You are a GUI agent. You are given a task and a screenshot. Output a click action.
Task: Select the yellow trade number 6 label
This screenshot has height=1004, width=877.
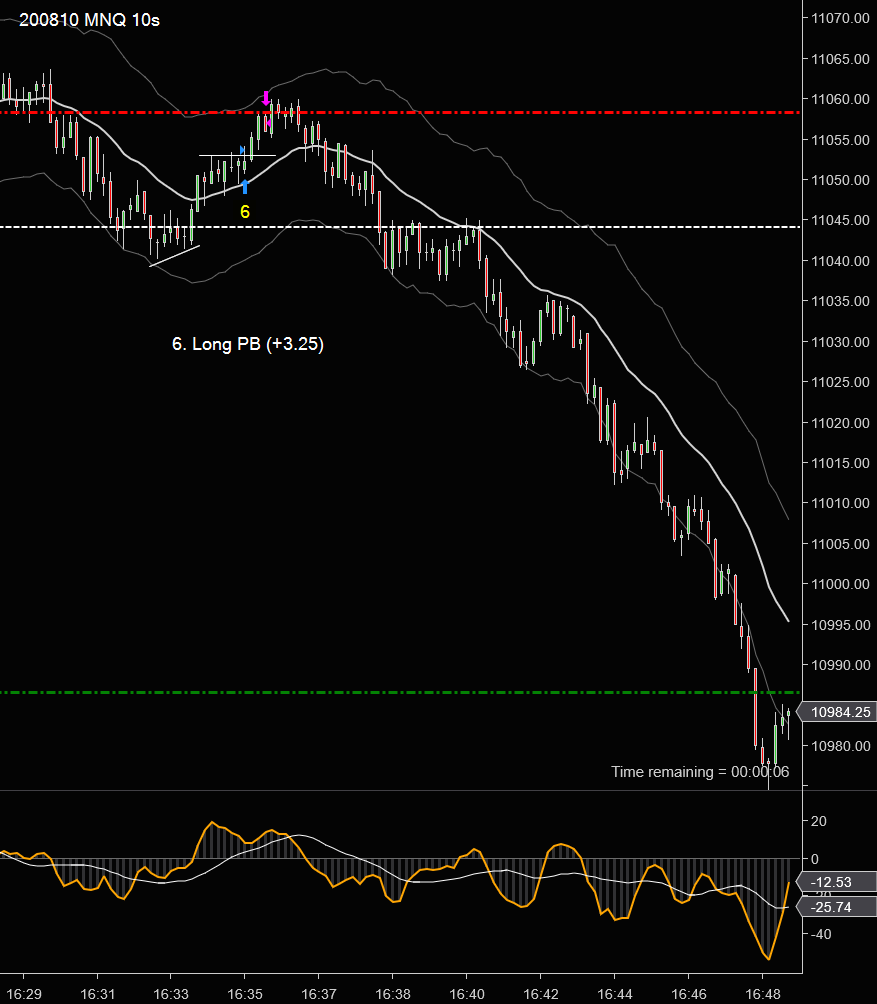pos(245,212)
